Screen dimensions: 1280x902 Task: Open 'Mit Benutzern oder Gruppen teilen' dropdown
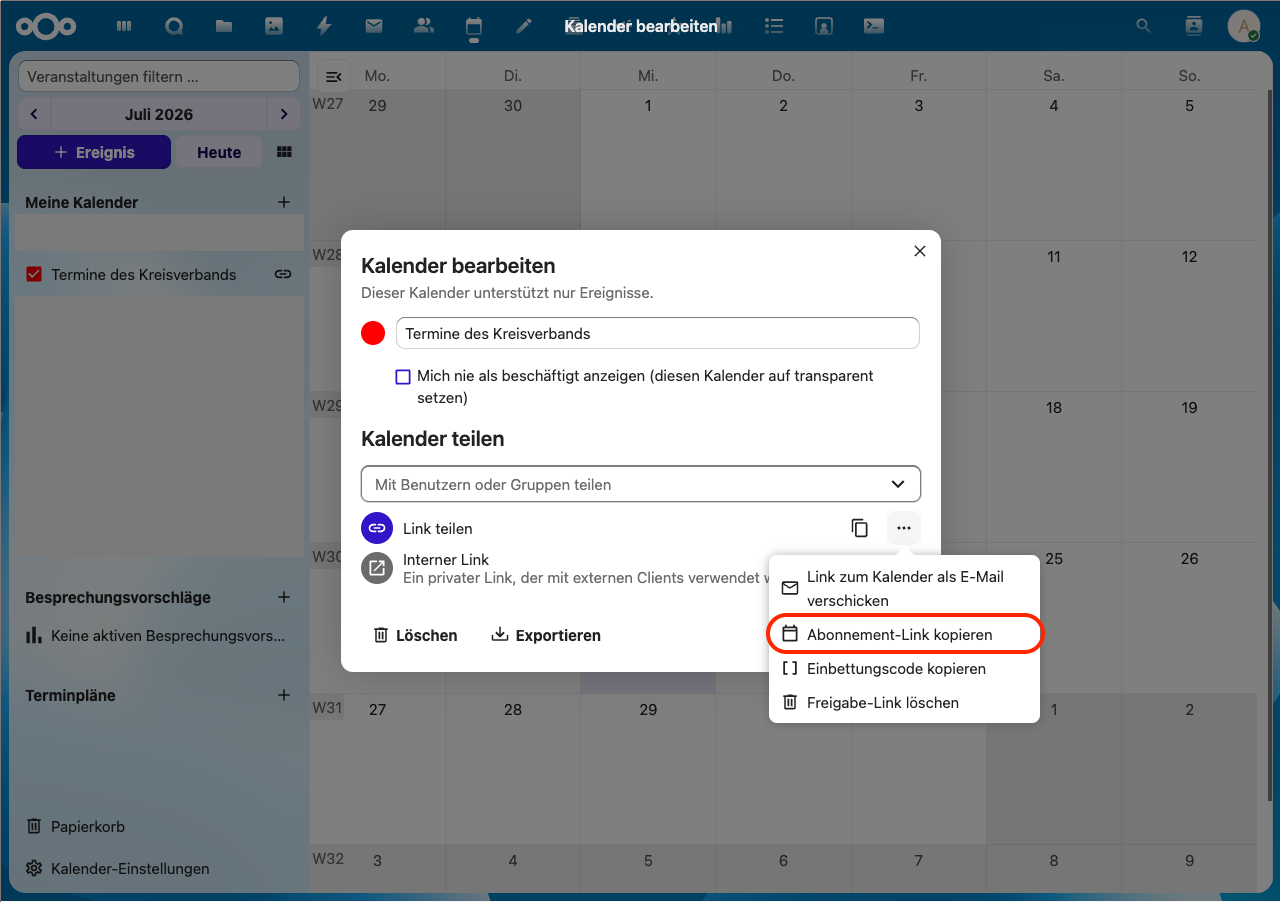641,484
